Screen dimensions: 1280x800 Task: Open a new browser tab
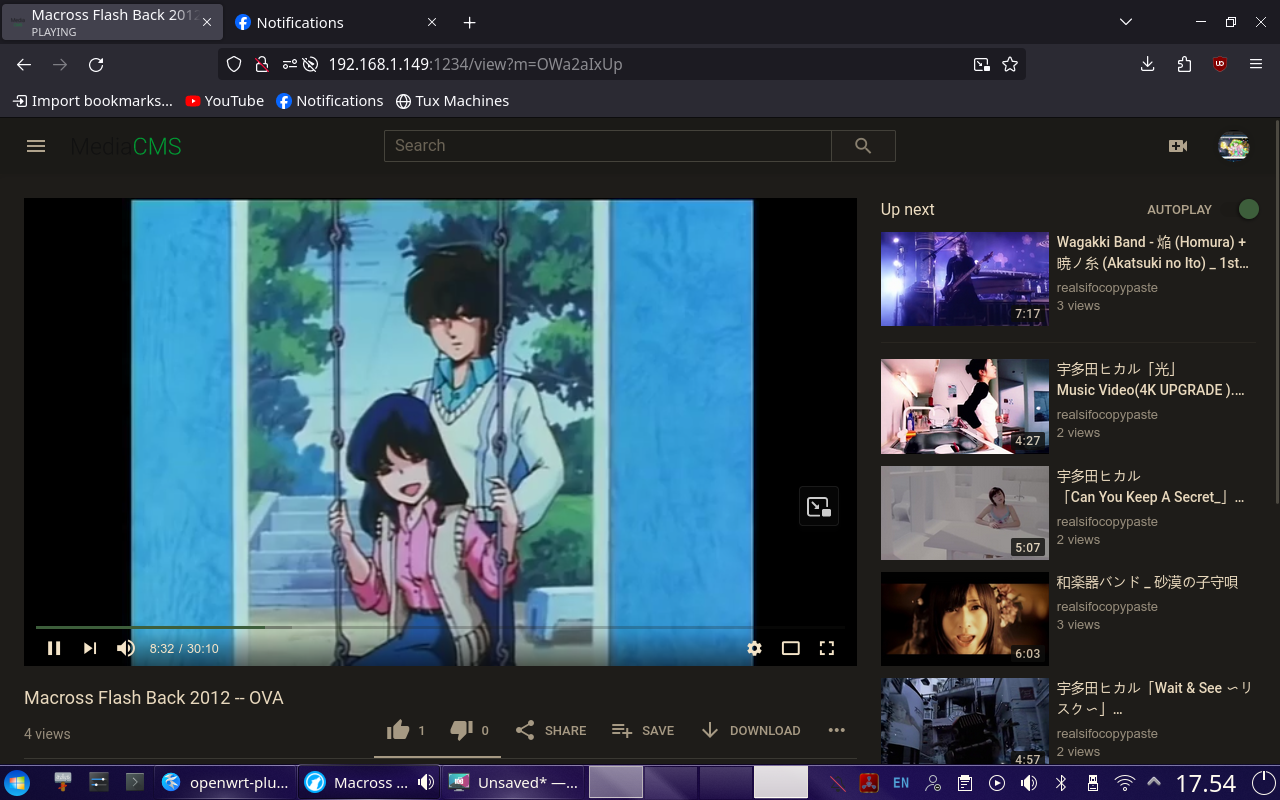pyautogui.click(x=469, y=22)
